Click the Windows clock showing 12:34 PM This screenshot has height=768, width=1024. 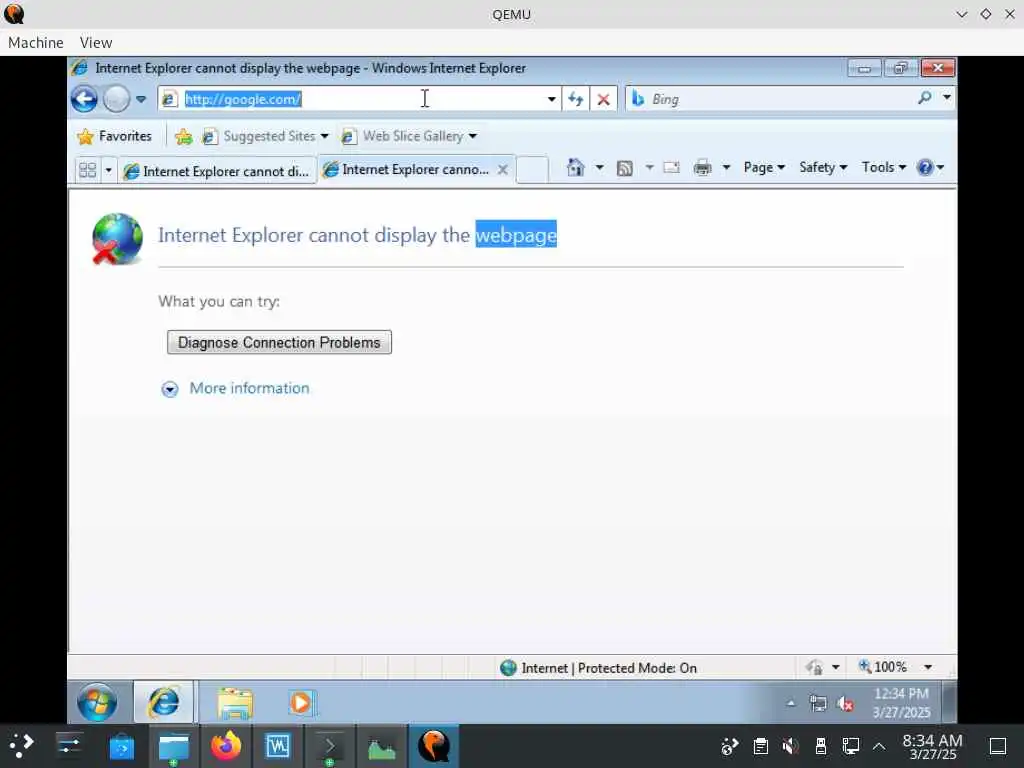901,703
